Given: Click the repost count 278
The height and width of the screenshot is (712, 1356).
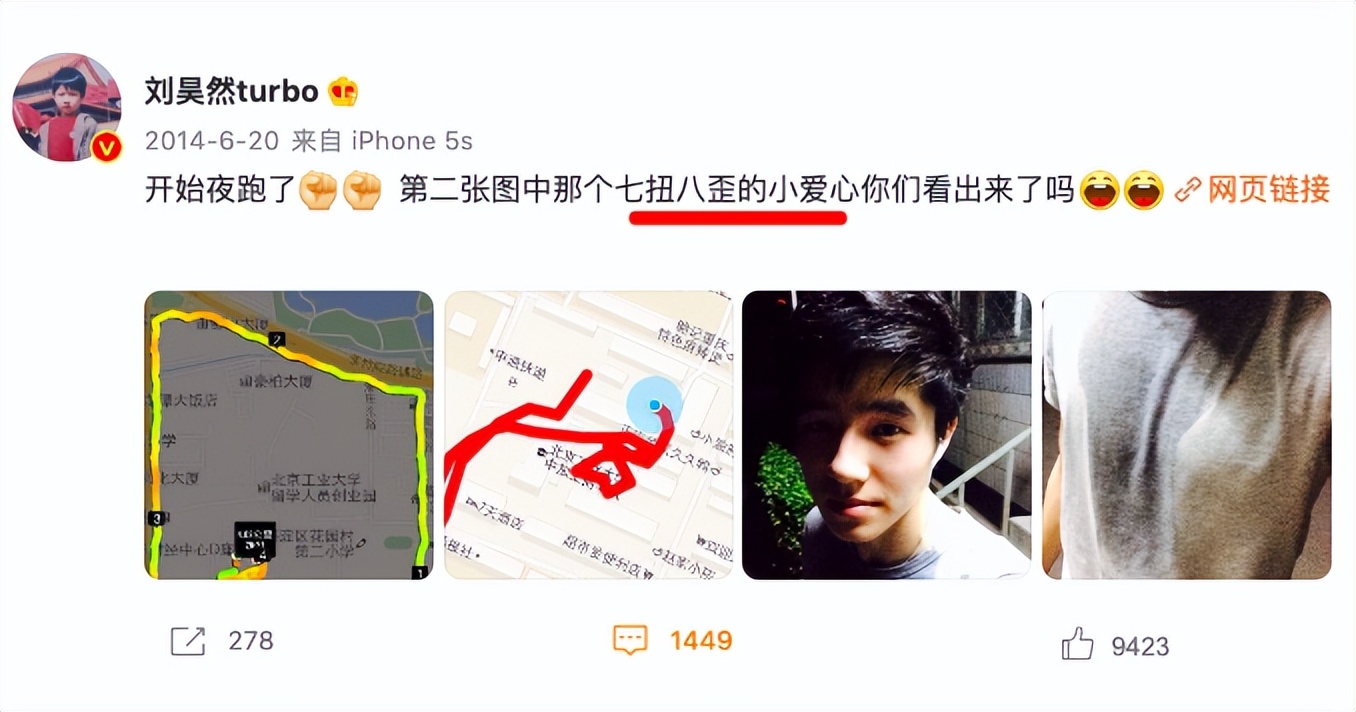Looking at the screenshot, I should (x=251, y=641).
